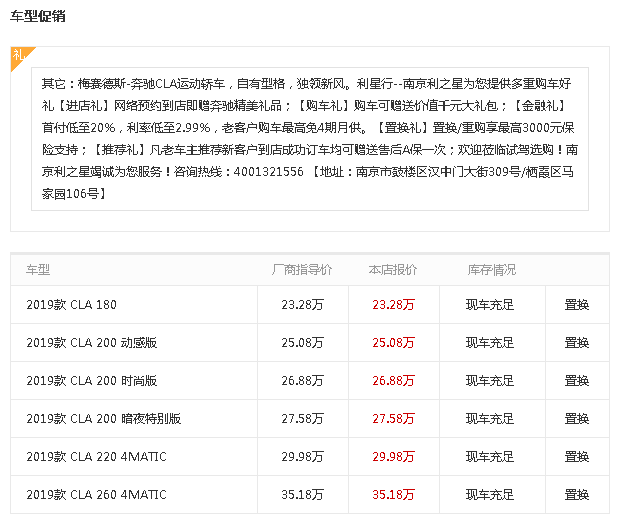Open the 2019款 CLA 200 暗夜特别版 model
Image resolution: width=636 pixels, height=528 pixels.
(x=104, y=419)
